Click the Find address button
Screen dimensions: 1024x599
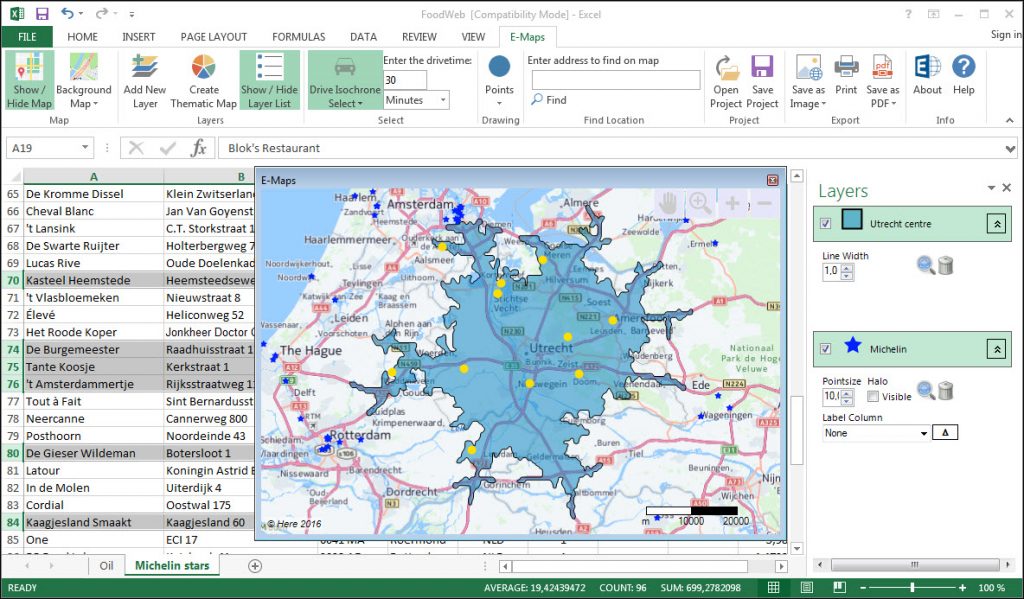[x=549, y=100]
